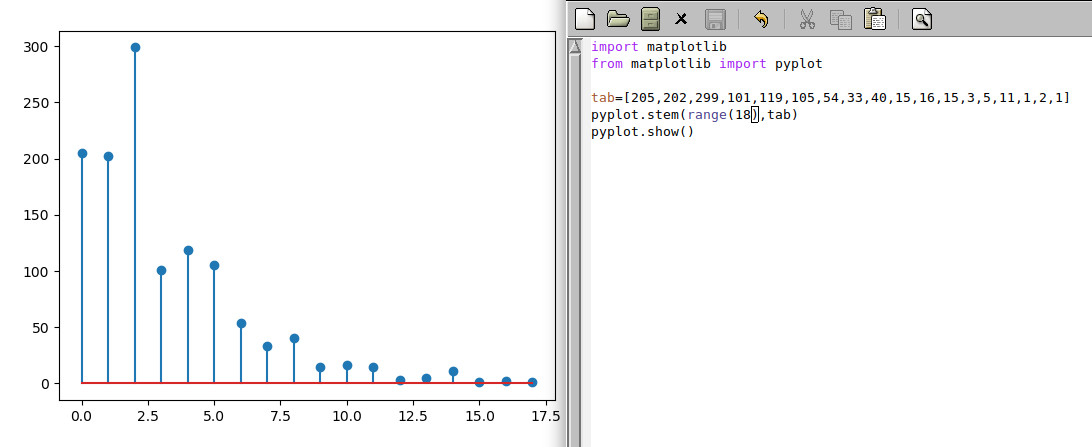Screen dimensions: 1092x447
Task: Cut selection using the scissors icon
Action: pos(807,18)
